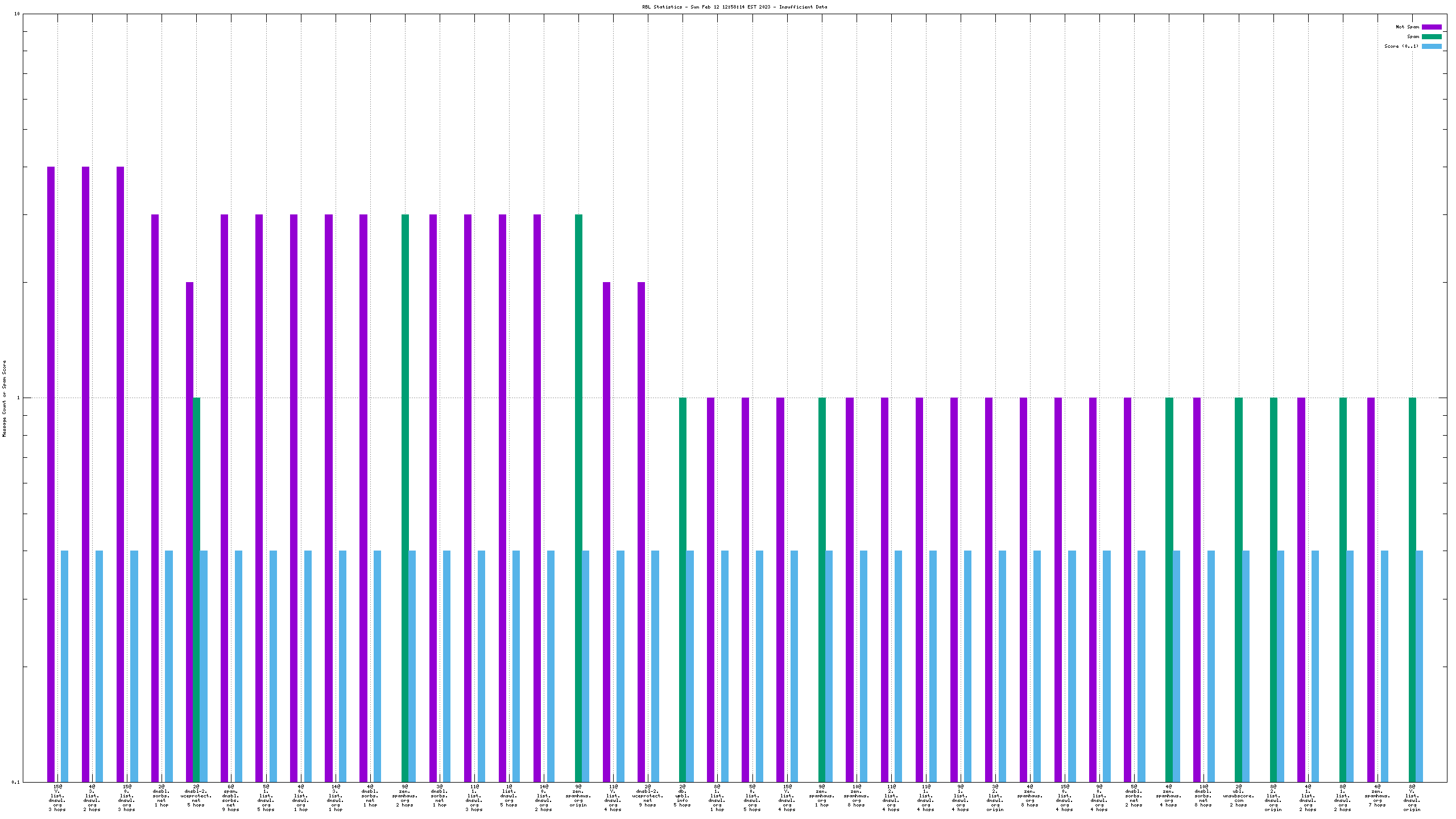The width and height of the screenshot is (1456, 819).
Task: Click the green Spam legend swatch
Action: [x=1432, y=36]
